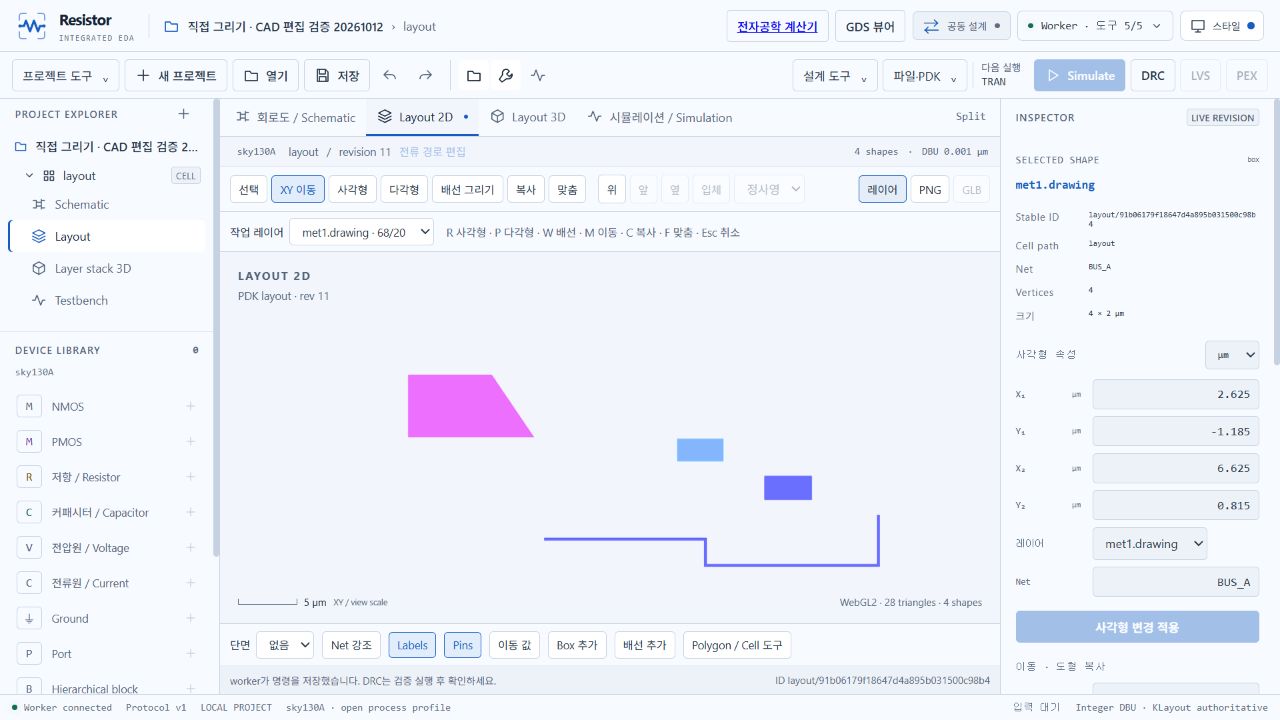This screenshot has height=720, width=1280.
Task: Click the Current source C device icon
Action: point(29,583)
